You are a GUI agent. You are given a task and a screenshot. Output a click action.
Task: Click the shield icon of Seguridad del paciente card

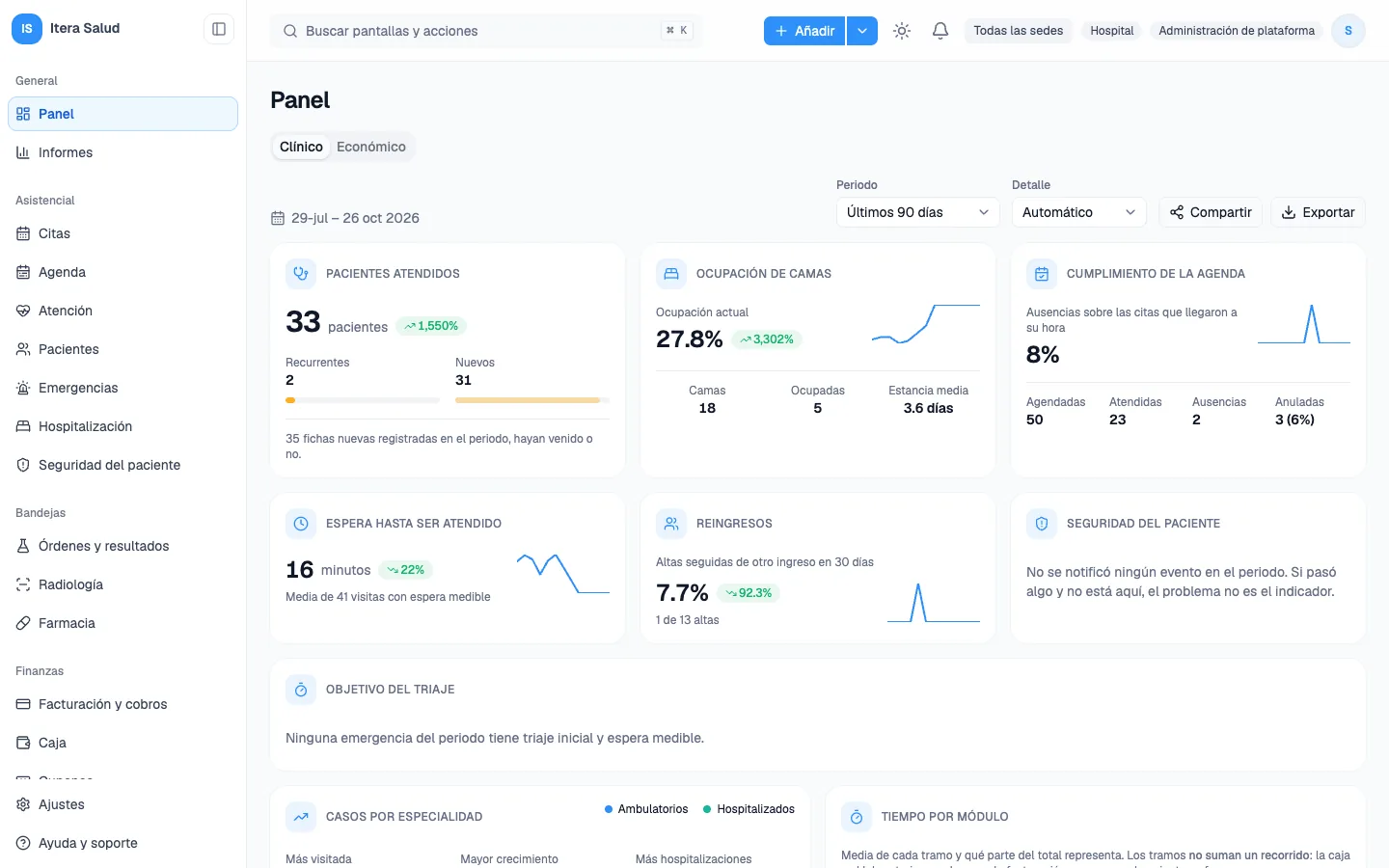(x=1042, y=524)
